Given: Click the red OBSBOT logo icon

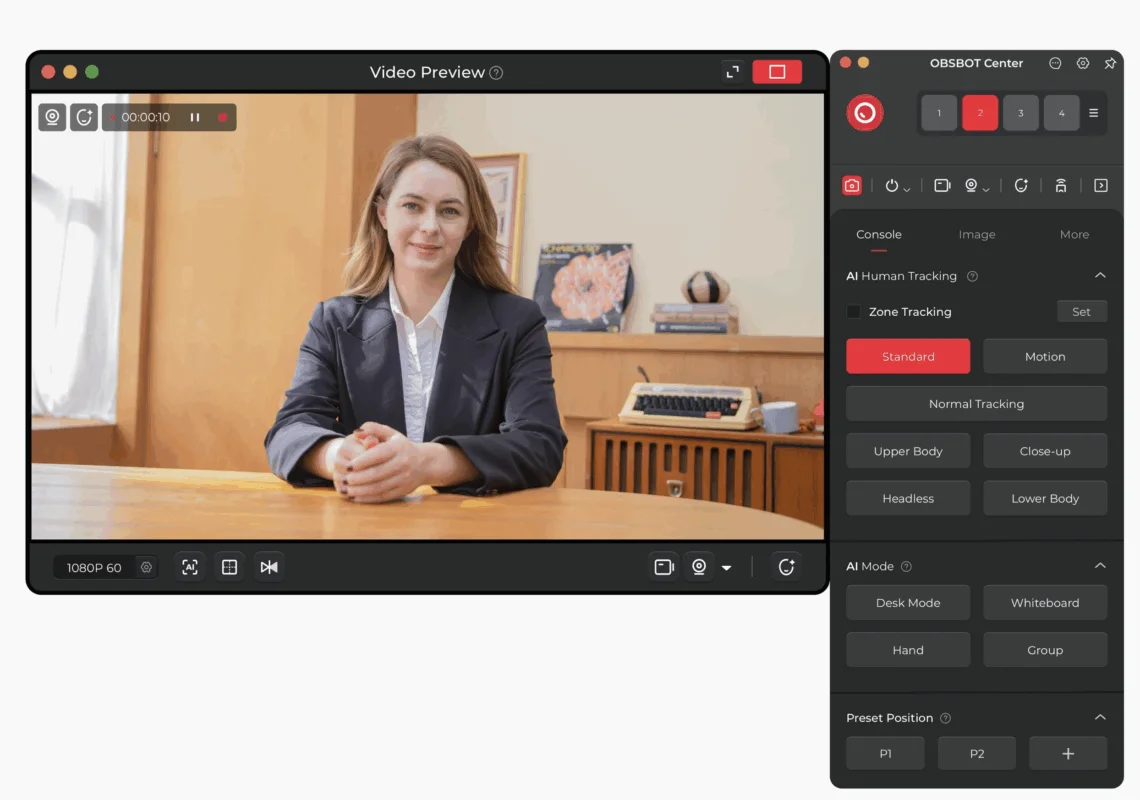Looking at the screenshot, I should (865, 113).
